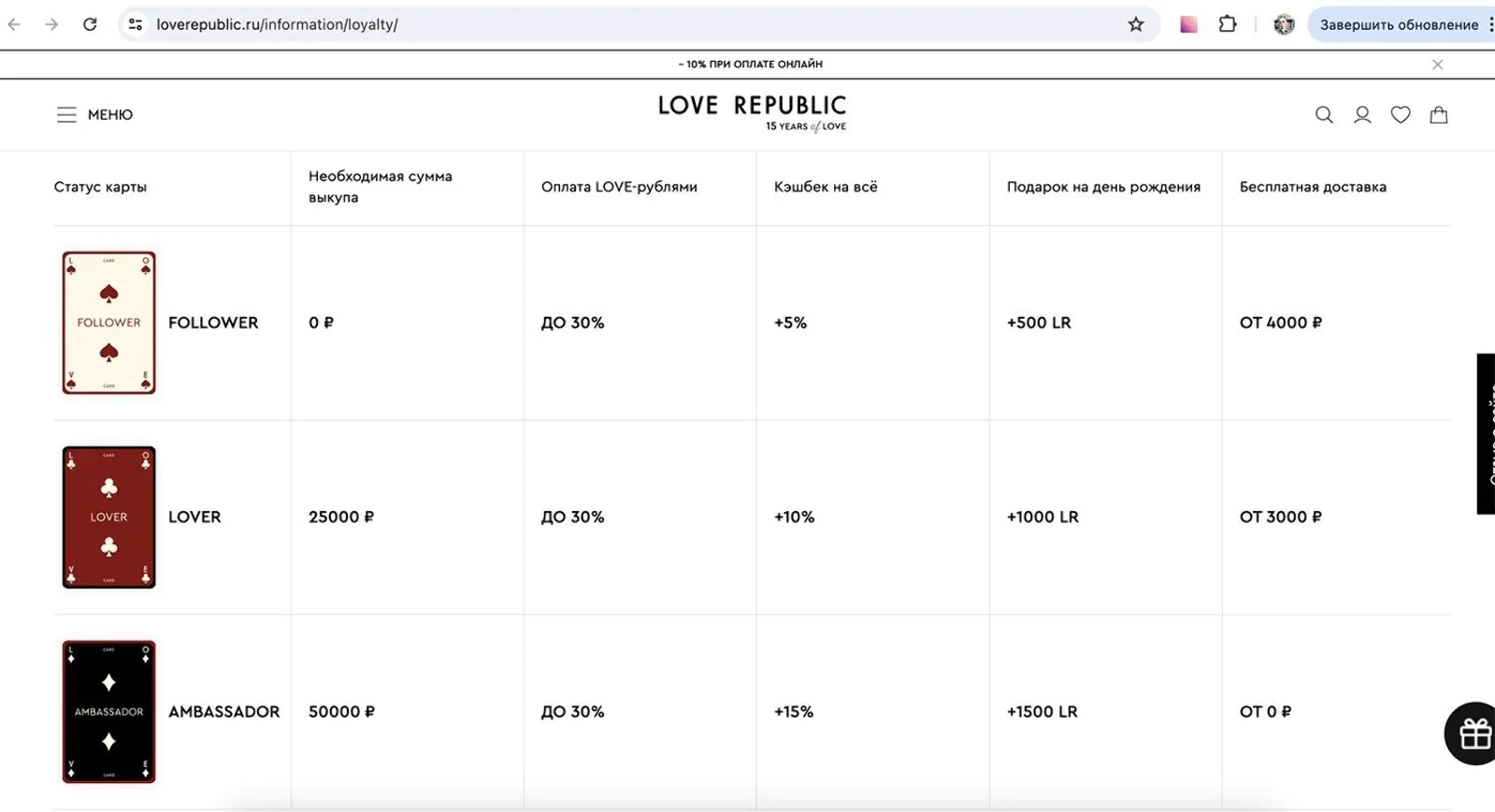Click the +500 LR birthday gift
This screenshot has height=812, width=1495.
(1039, 322)
